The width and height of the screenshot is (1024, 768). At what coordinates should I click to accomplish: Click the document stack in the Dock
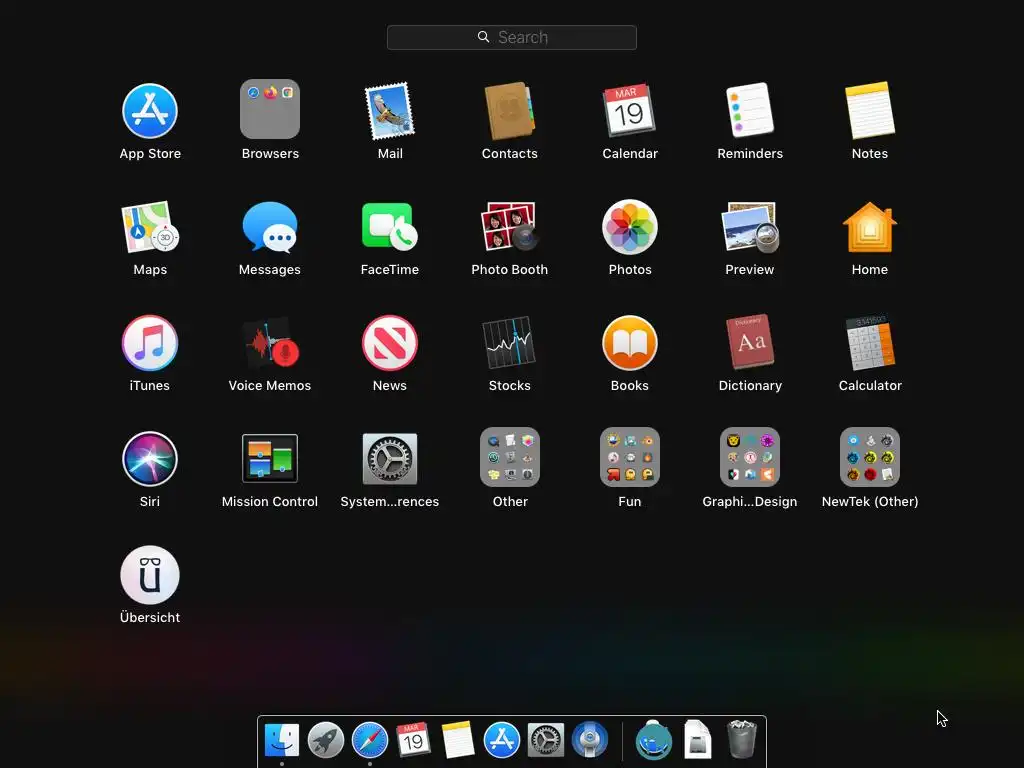697,740
